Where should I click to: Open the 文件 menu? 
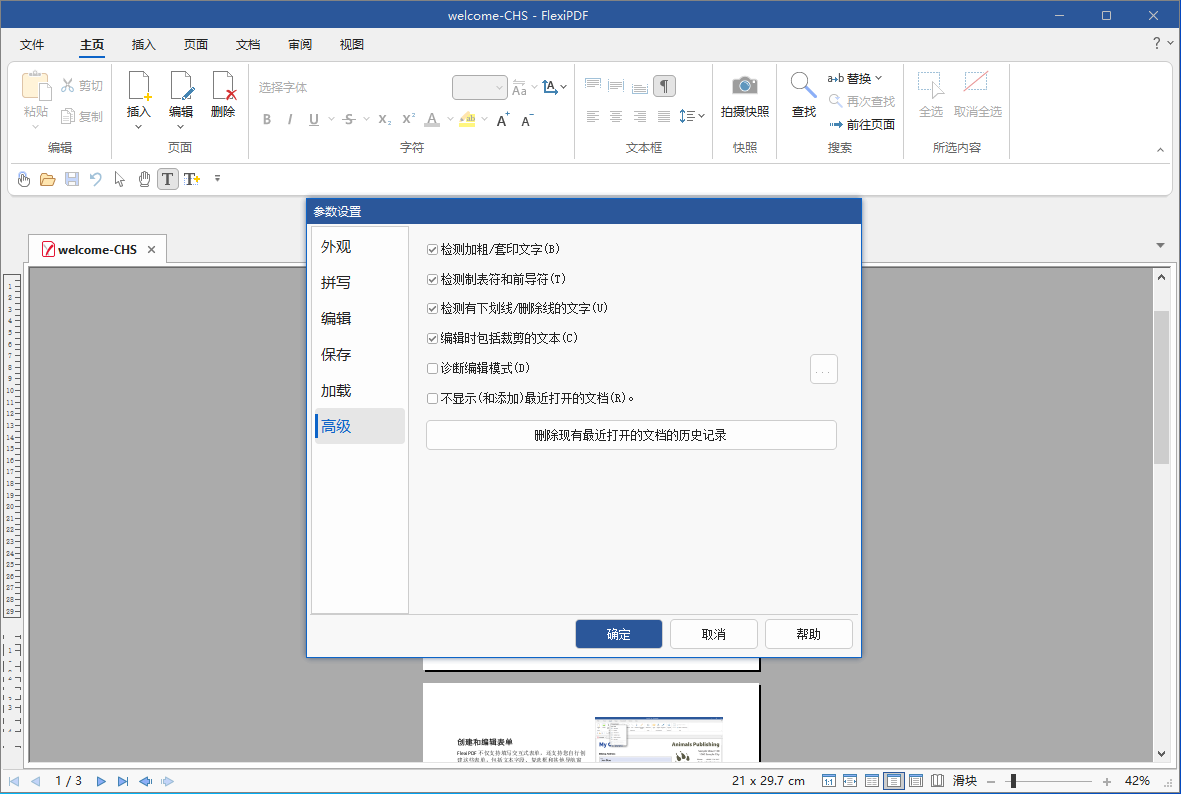tap(32, 44)
